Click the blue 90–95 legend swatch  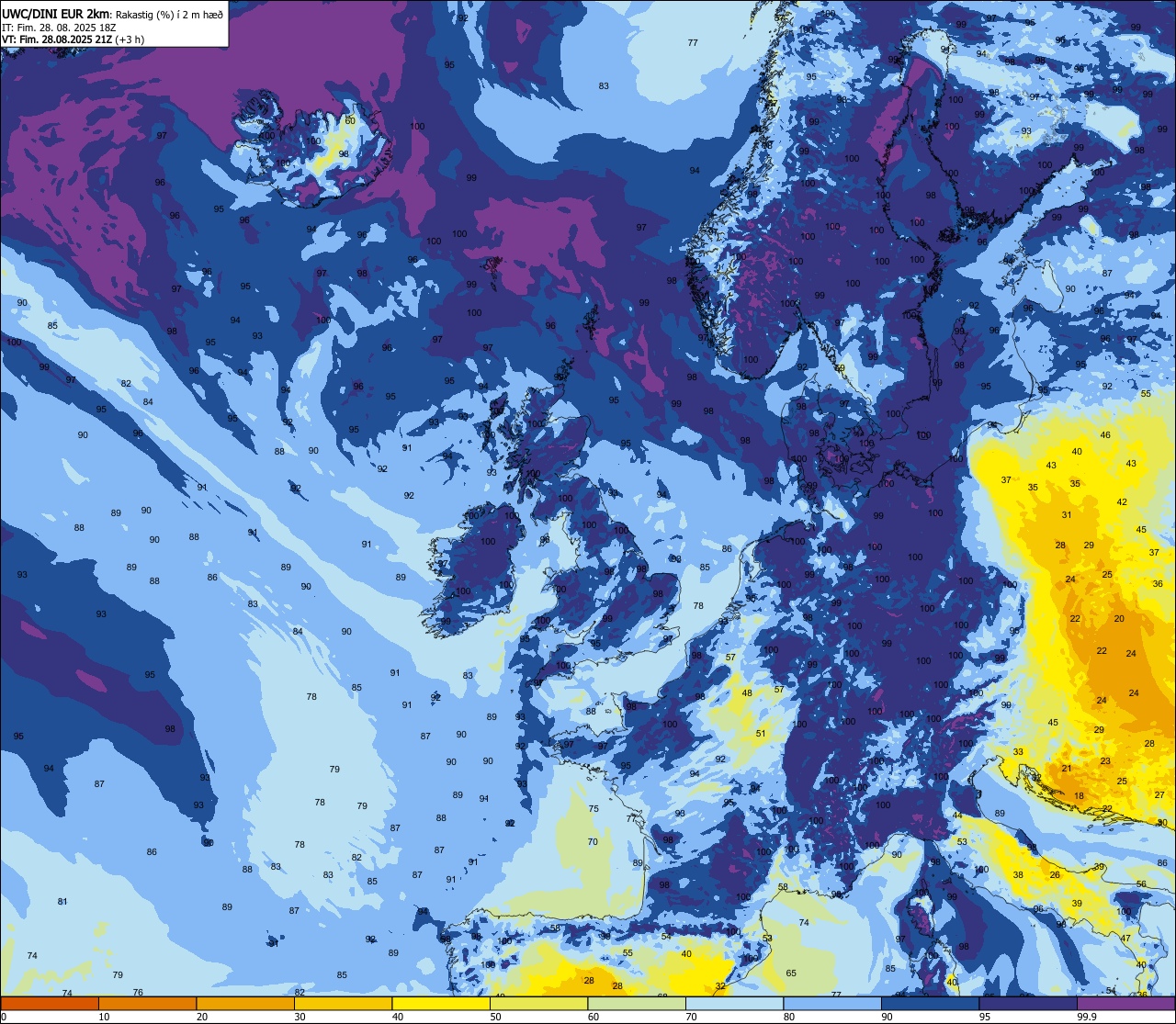(930, 1003)
